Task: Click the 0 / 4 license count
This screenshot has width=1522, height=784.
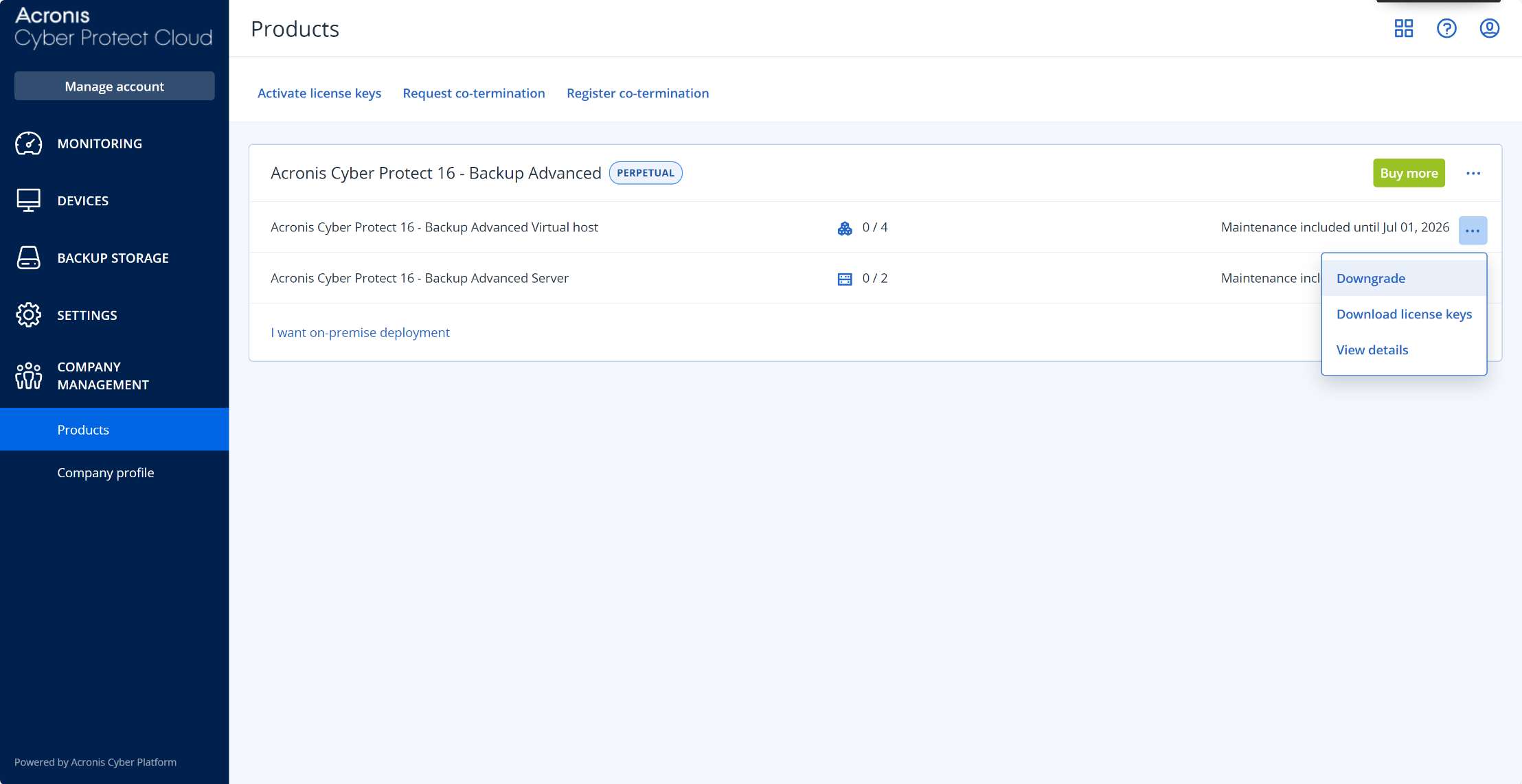Action: 875,227
